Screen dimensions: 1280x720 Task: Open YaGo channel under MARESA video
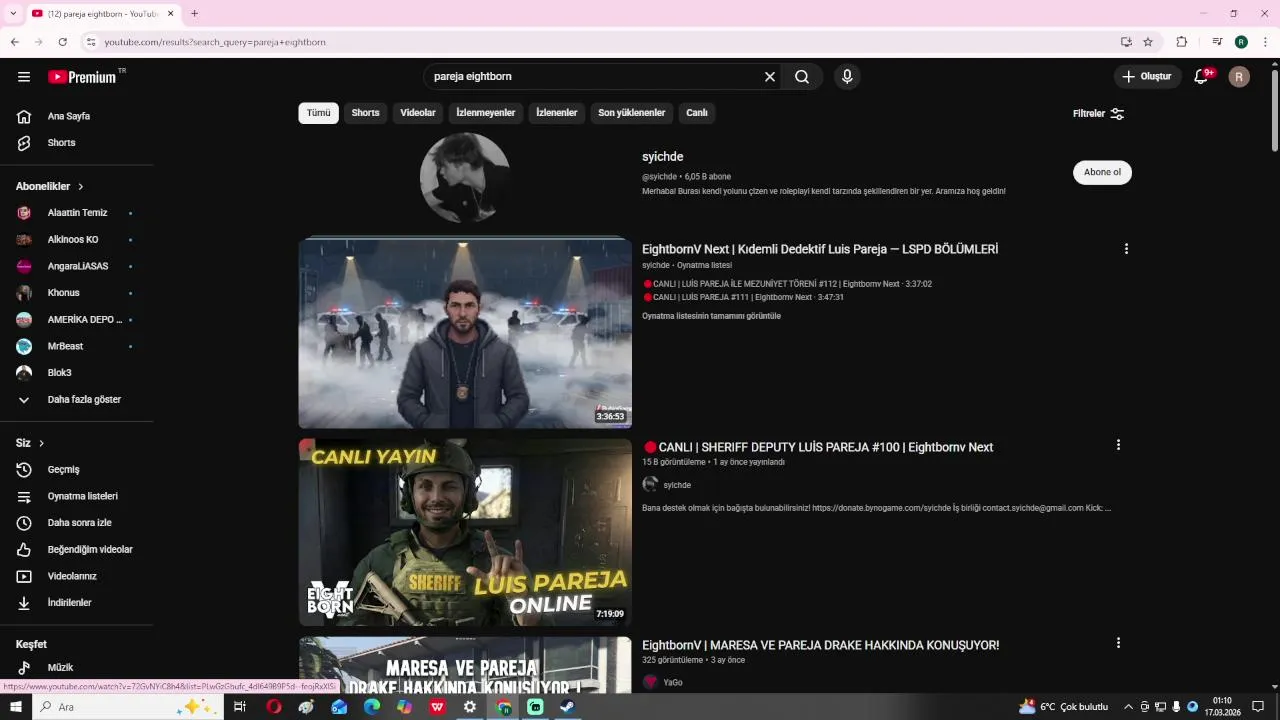click(673, 682)
